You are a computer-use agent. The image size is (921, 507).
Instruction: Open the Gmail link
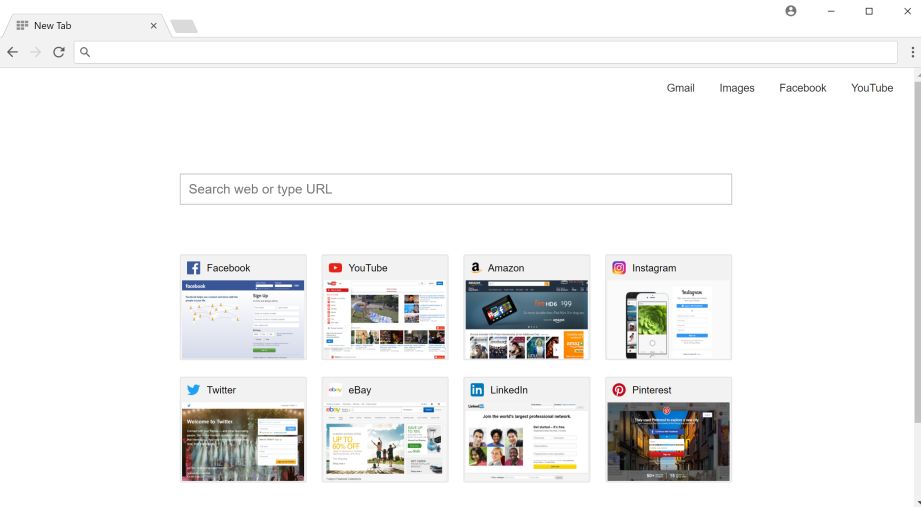[x=680, y=88]
